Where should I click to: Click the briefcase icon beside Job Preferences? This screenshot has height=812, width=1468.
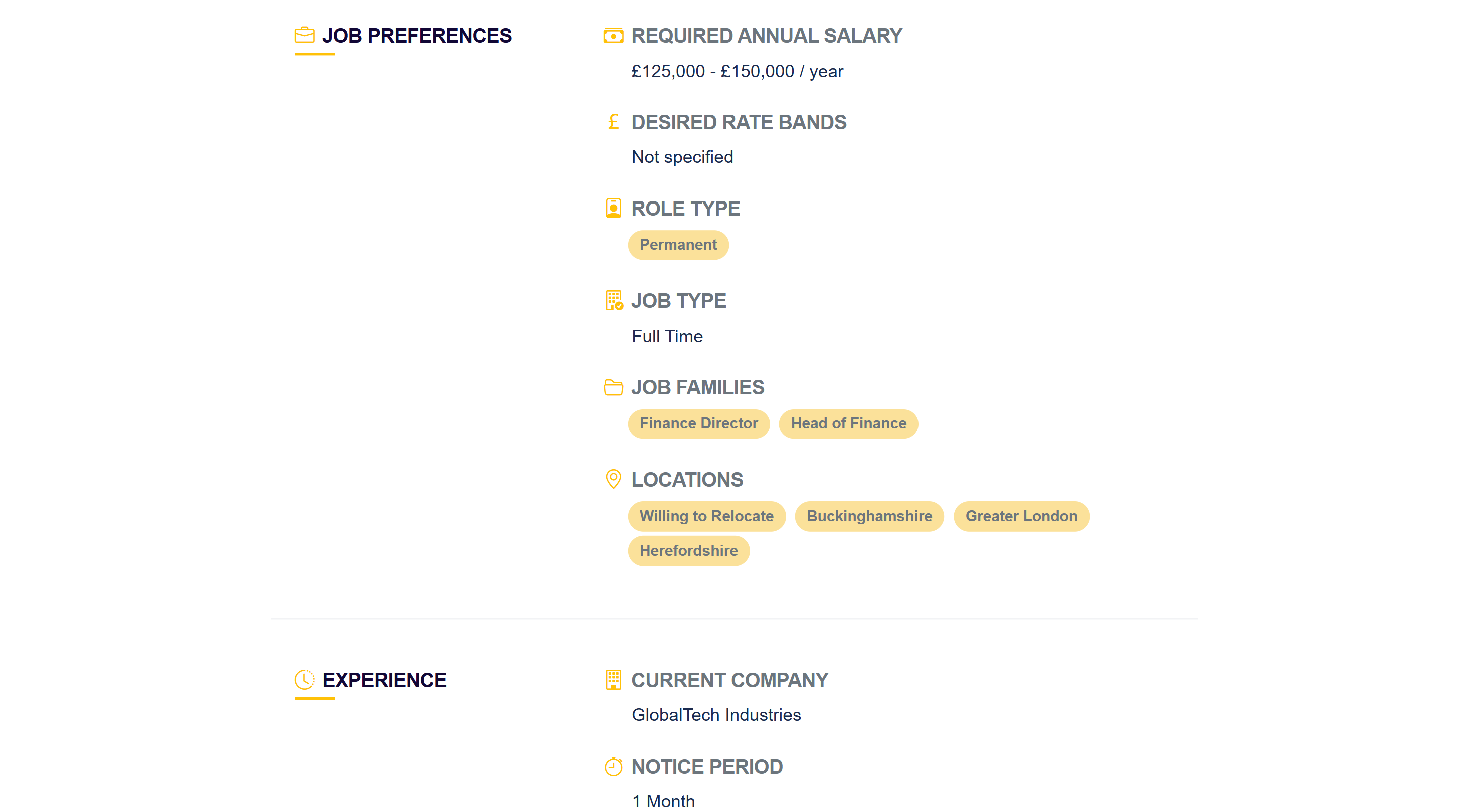tap(304, 35)
